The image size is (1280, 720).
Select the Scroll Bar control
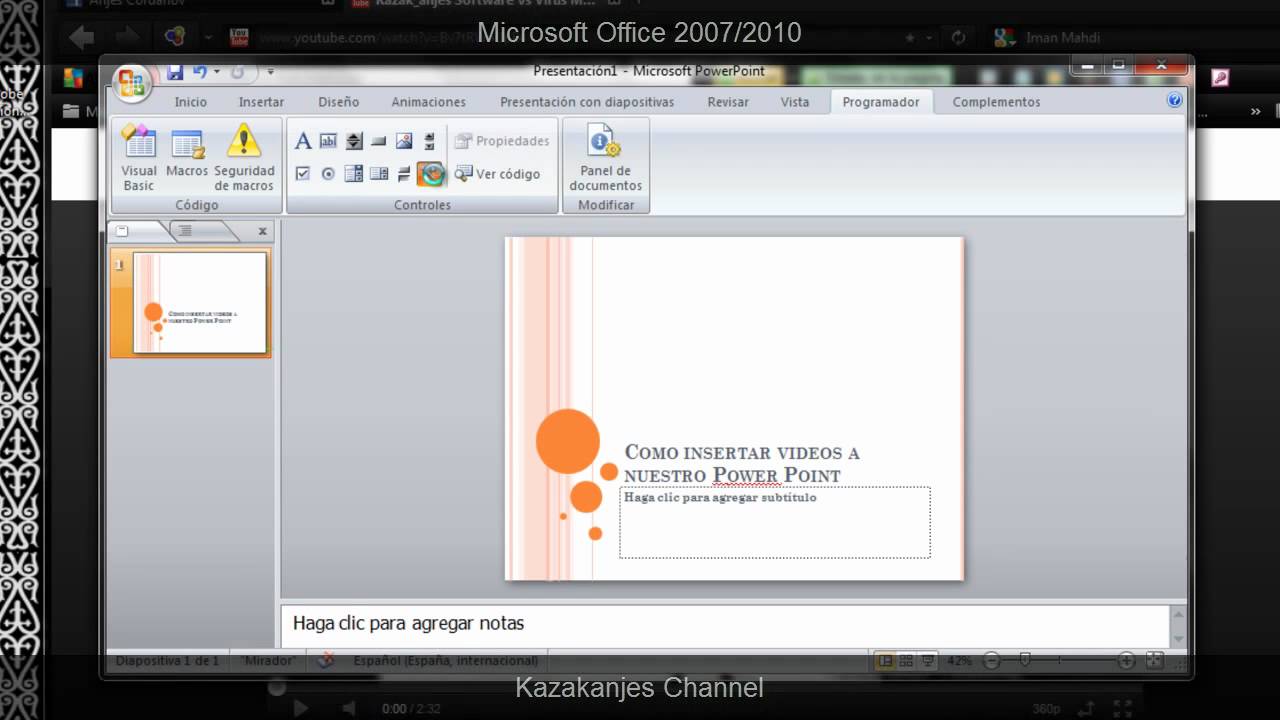(429, 141)
